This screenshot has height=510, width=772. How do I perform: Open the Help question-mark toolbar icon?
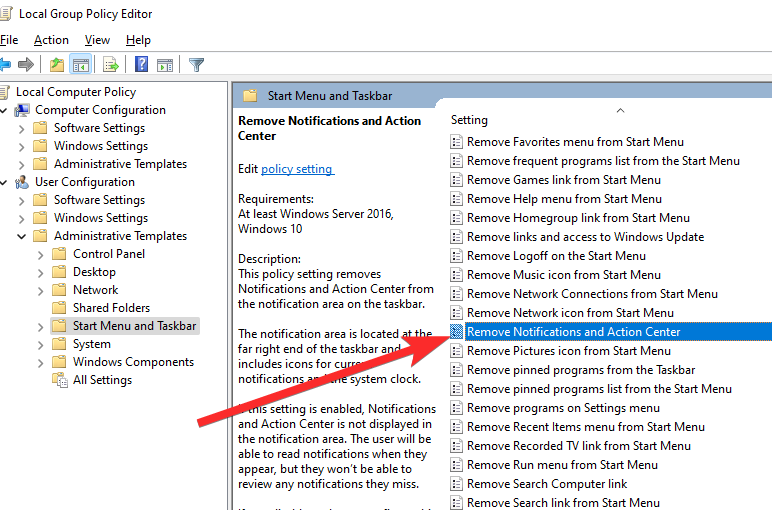coord(141,64)
